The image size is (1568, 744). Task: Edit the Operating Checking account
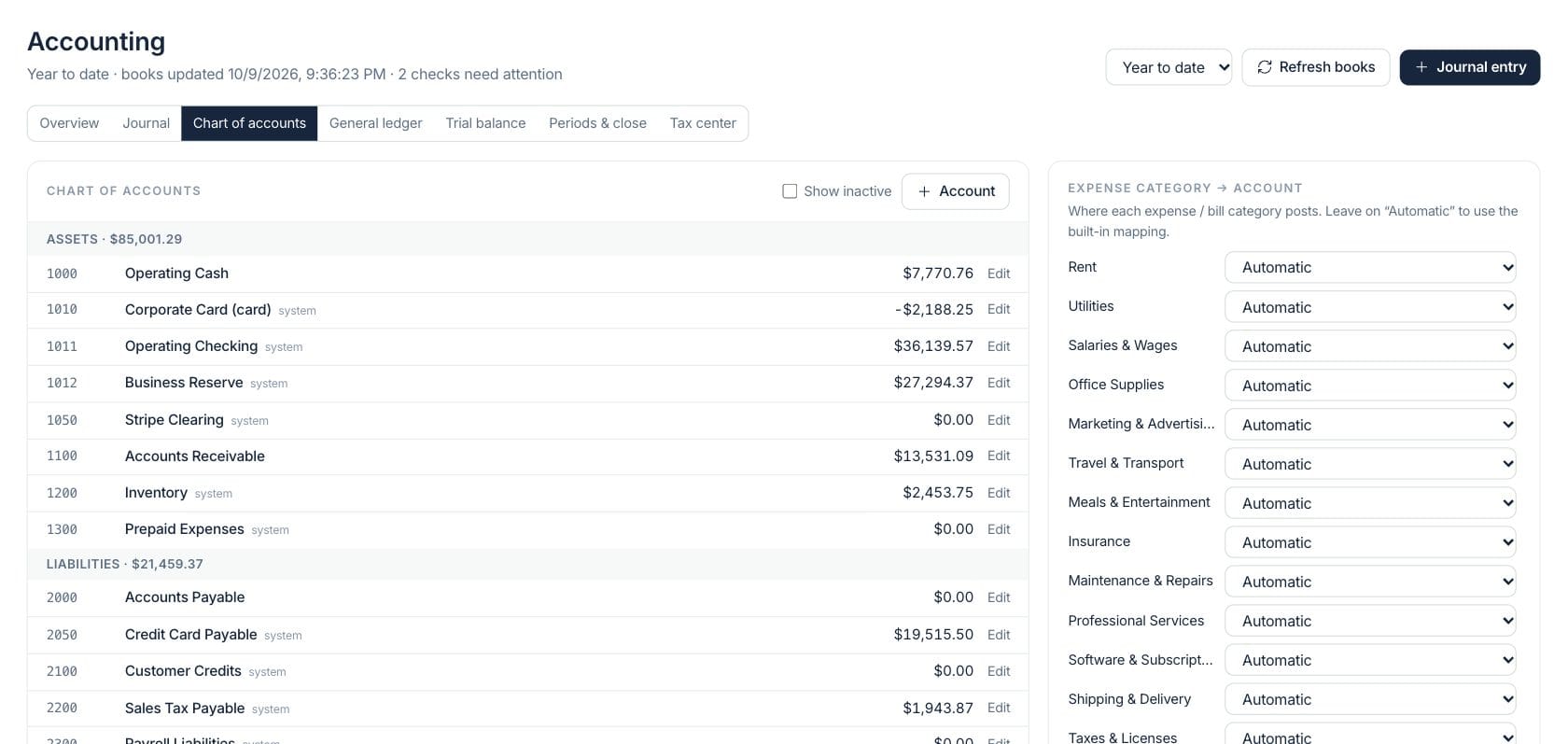pyautogui.click(x=999, y=346)
